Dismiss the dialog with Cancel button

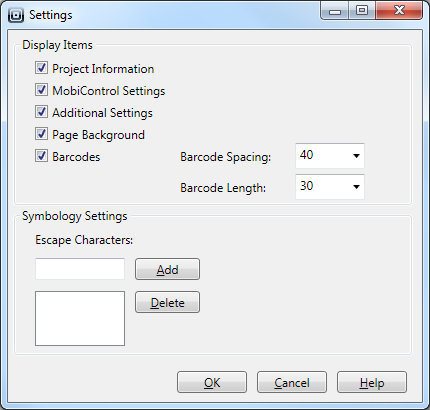tap(292, 382)
